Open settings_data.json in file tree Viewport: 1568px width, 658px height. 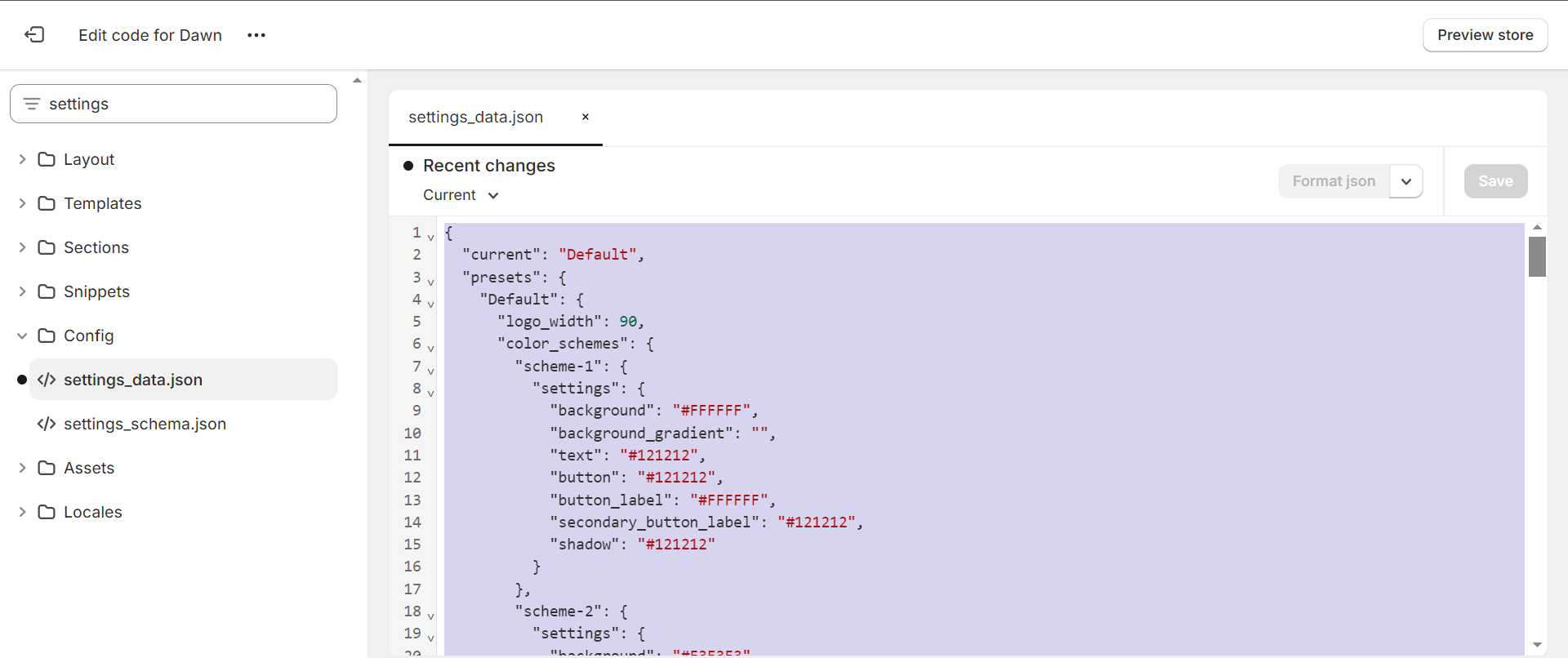(x=183, y=380)
